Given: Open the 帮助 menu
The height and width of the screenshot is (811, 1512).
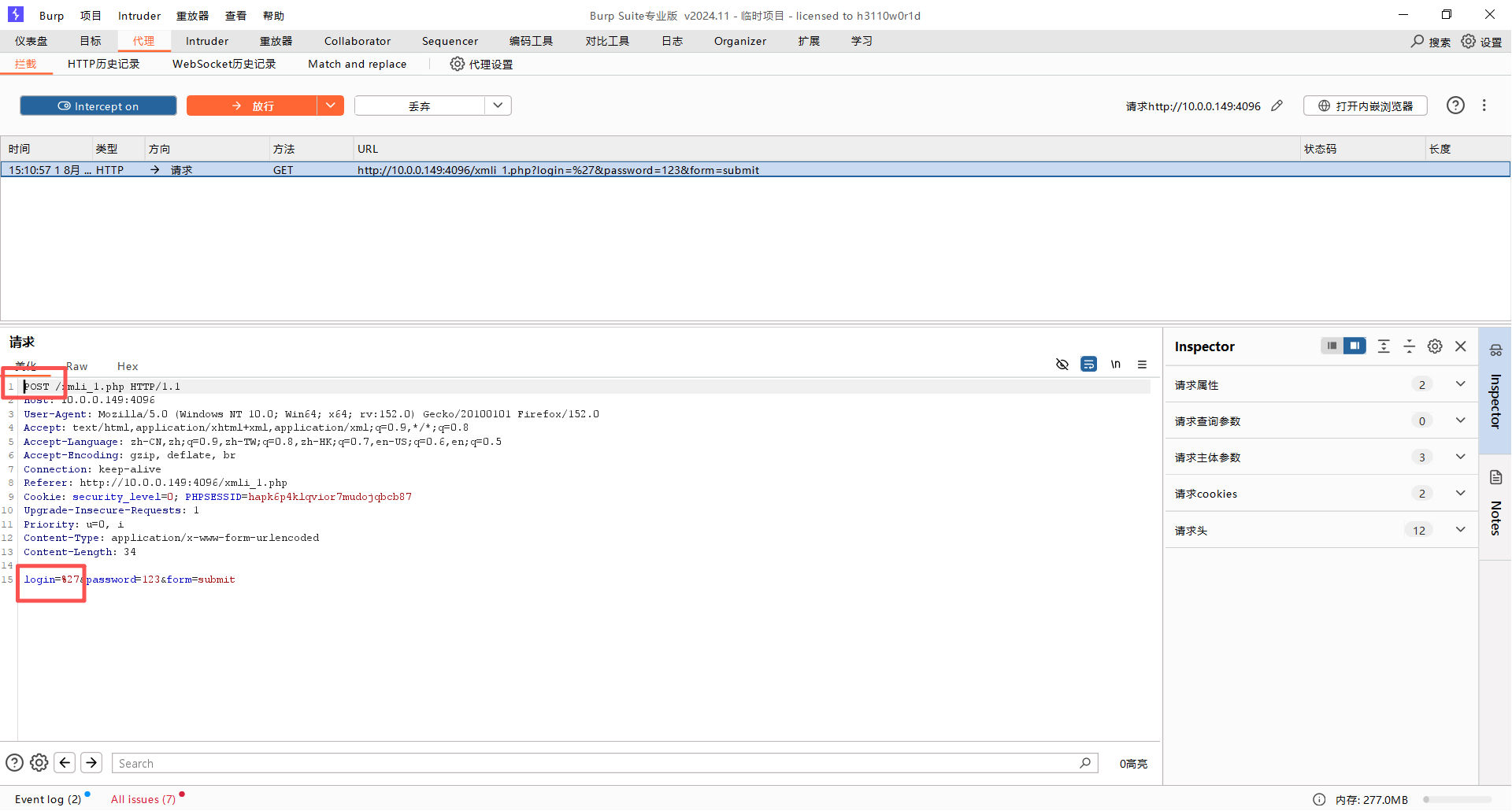Looking at the screenshot, I should pyautogui.click(x=273, y=16).
